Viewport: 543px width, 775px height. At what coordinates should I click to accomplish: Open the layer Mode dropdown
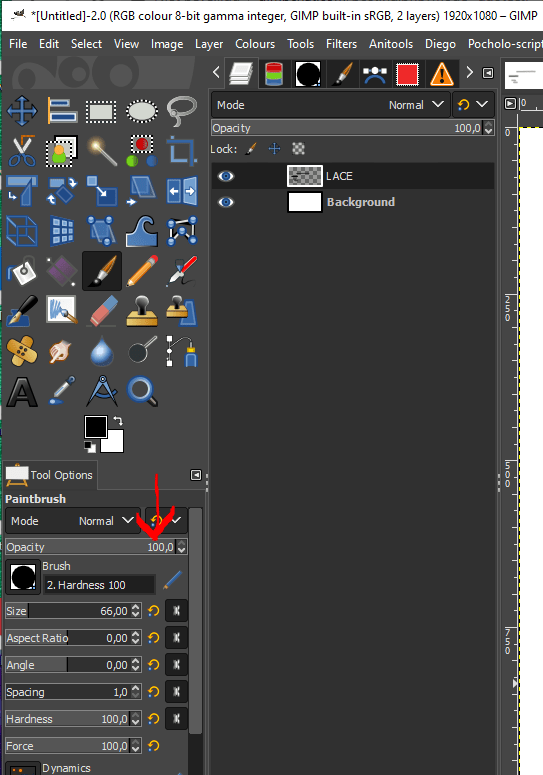pyautogui.click(x=331, y=105)
